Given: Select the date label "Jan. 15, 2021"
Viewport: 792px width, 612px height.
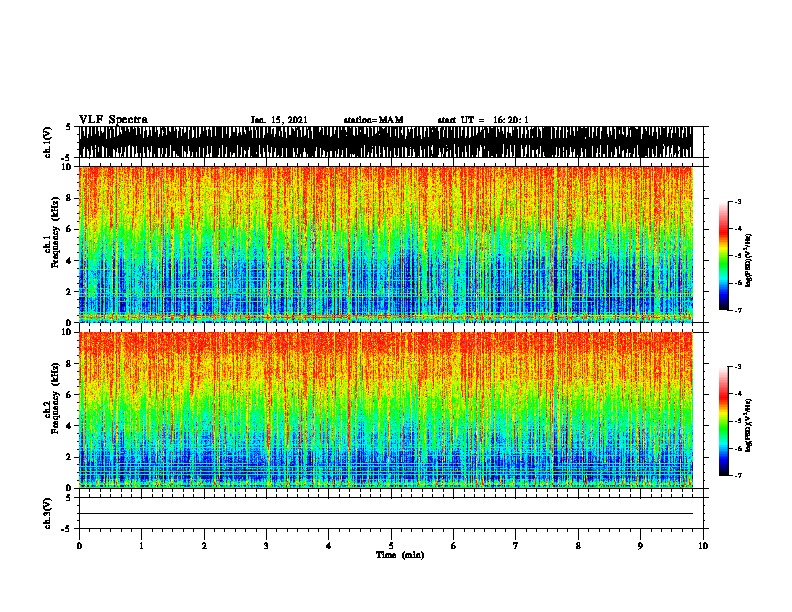Looking at the screenshot, I should pyautogui.click(x=279, y=120).
